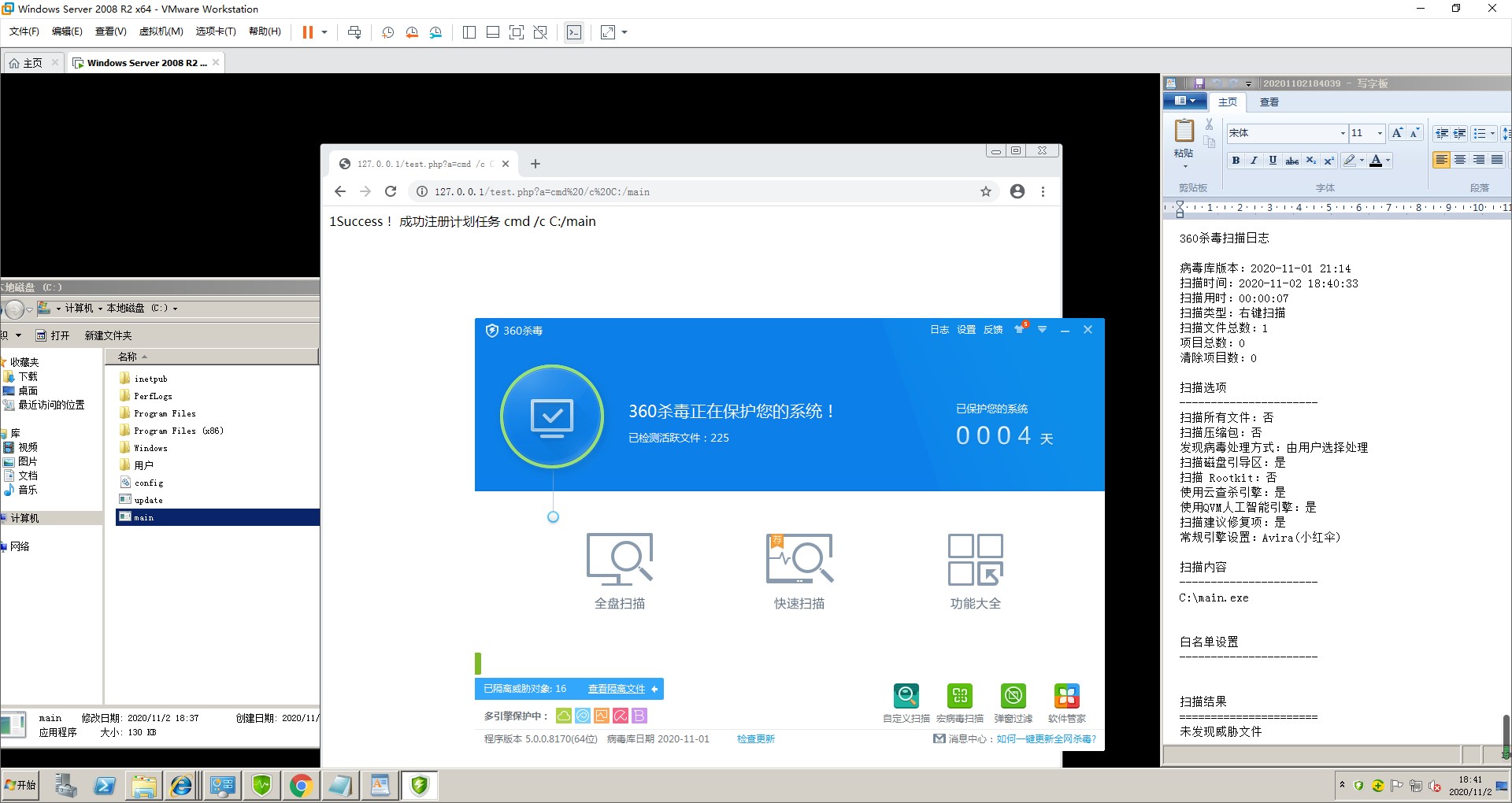1512x803 pixels.
Task: Expand the 本地磁盘 (C:) breadcrumb arrow
Action: click(x=175, y=309)
